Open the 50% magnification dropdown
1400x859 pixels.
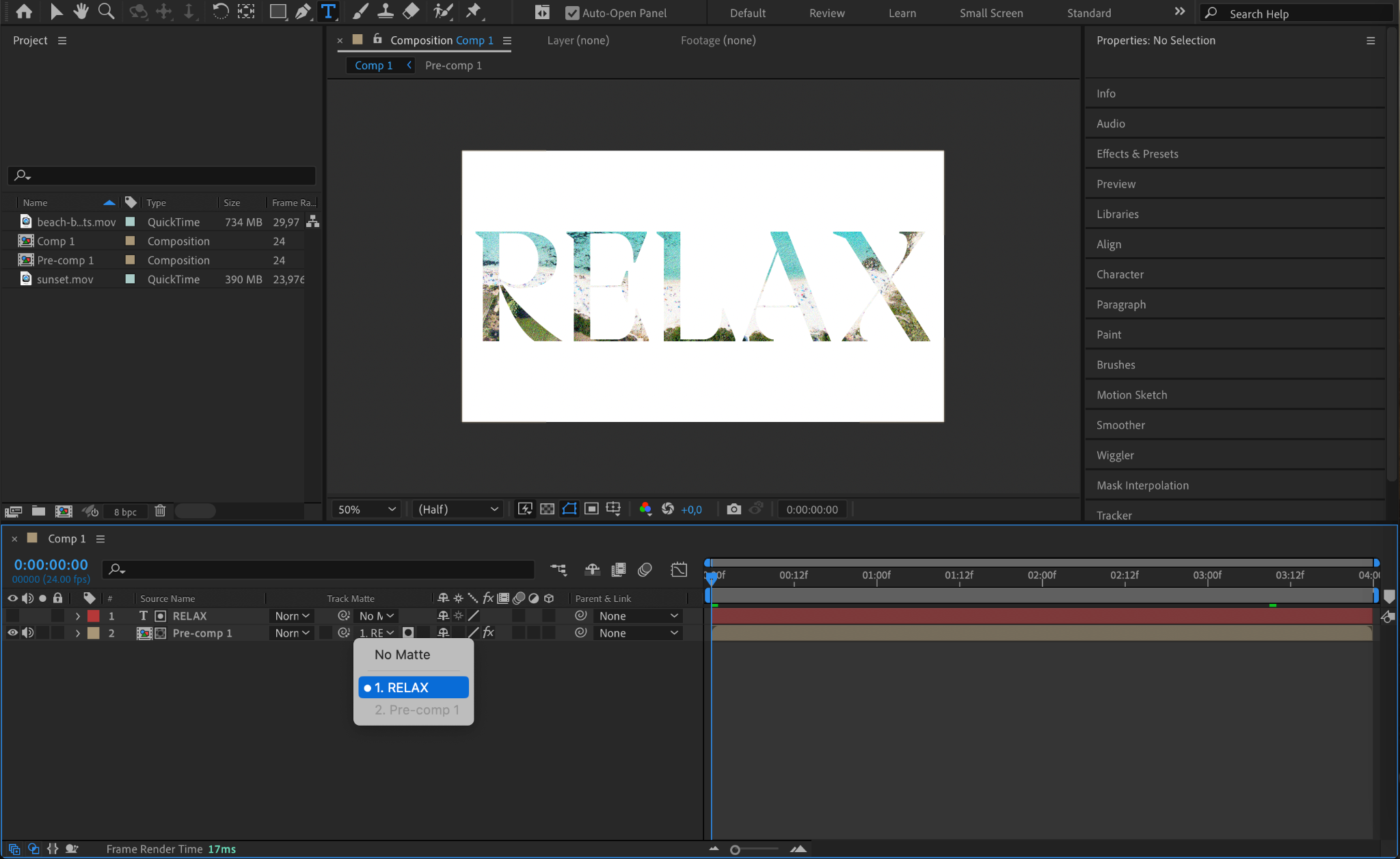click(366, 510)
